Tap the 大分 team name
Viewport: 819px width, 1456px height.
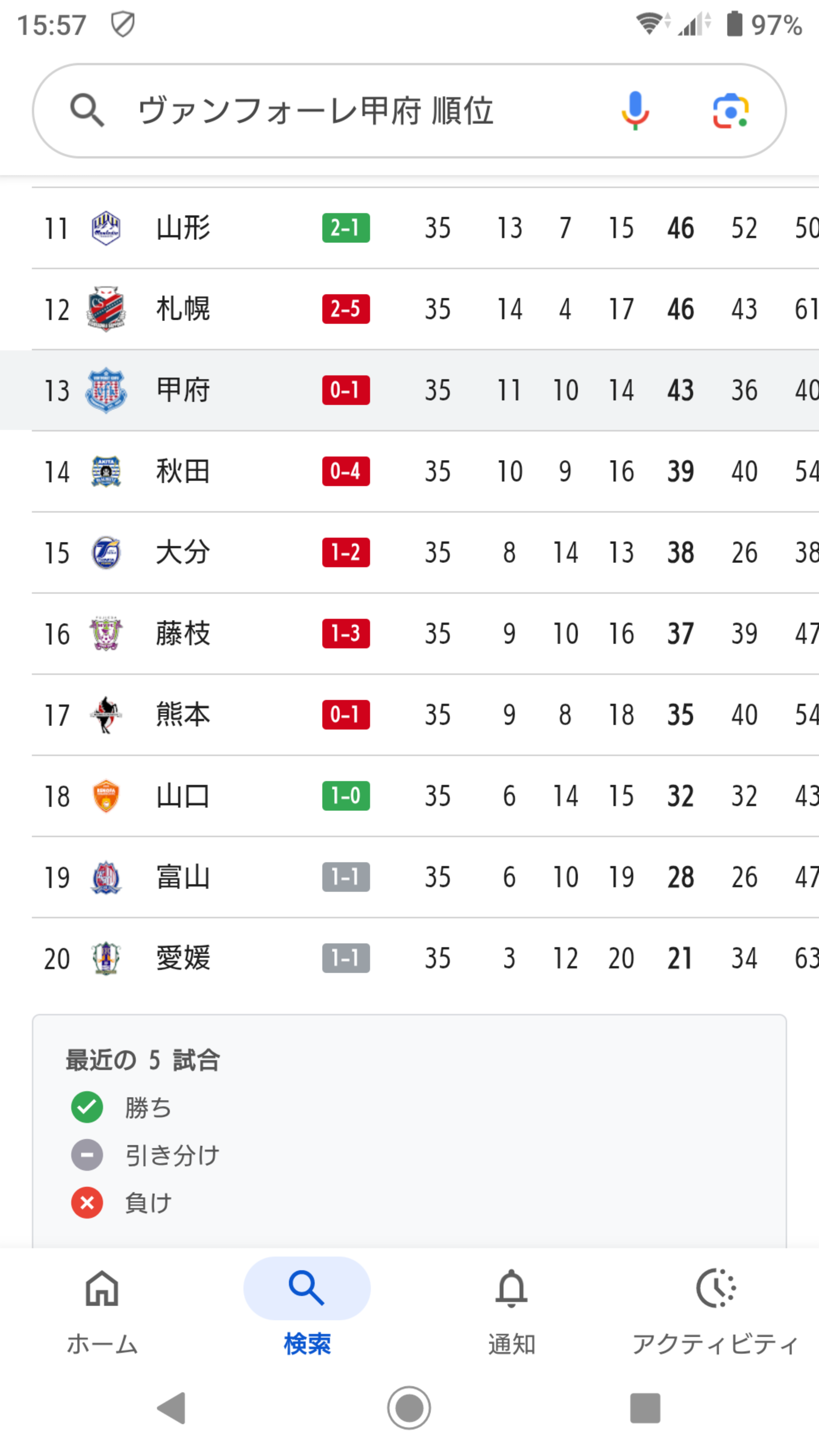coord(183,553)
